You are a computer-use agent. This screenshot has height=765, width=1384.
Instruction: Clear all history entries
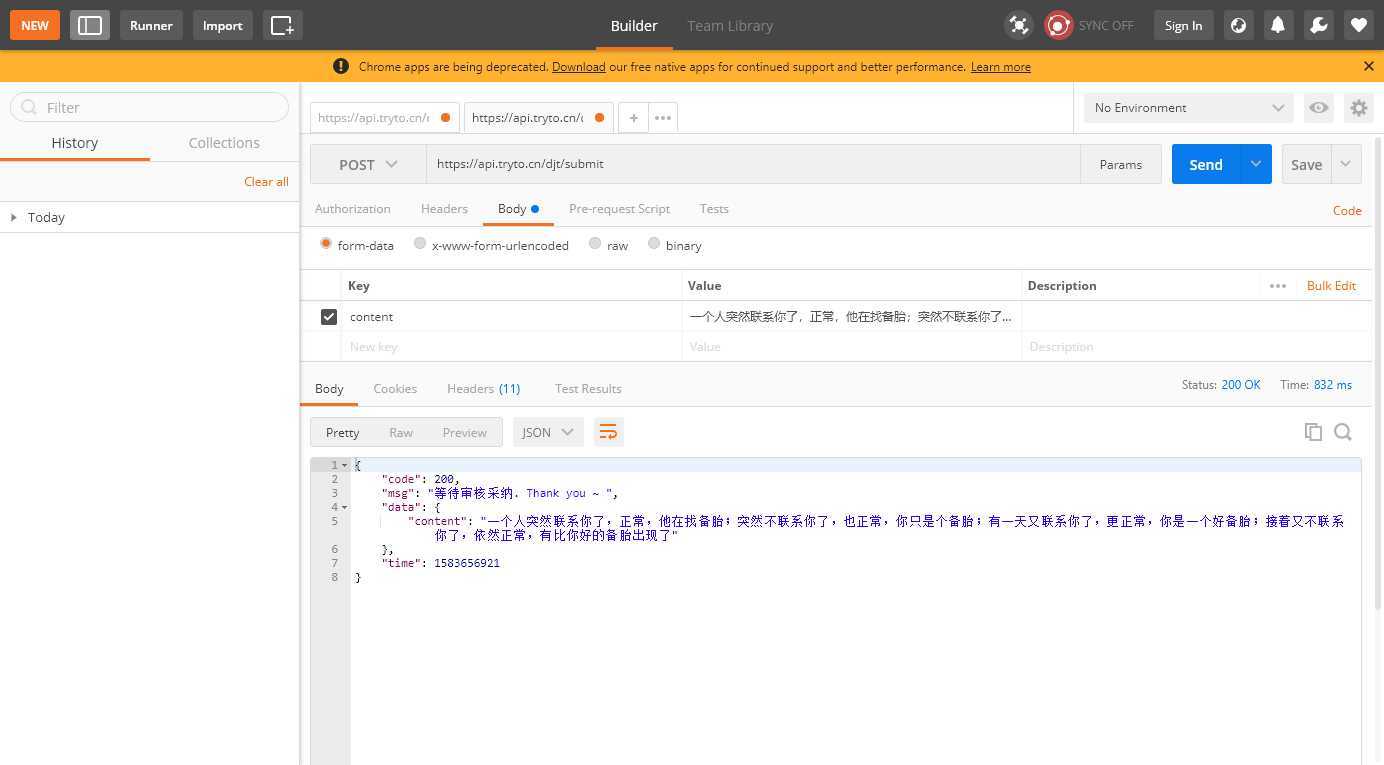tap(266, 181)
